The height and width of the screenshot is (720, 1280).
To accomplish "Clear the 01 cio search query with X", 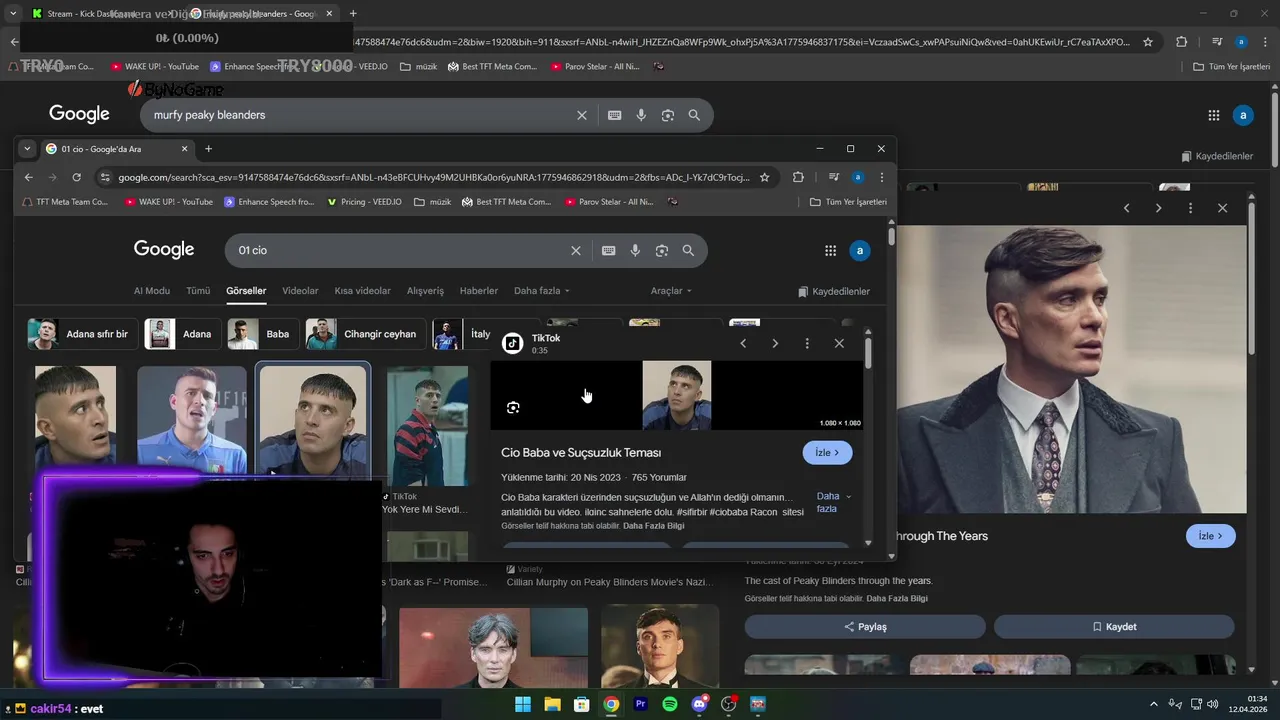I will [575, 250].
